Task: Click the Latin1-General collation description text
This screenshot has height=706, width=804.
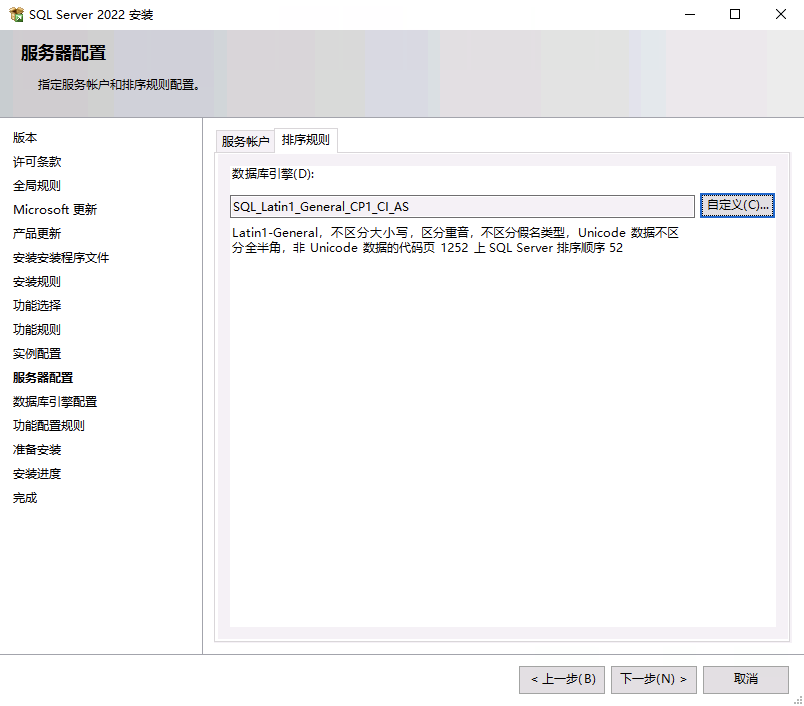Action: point(455,240)
